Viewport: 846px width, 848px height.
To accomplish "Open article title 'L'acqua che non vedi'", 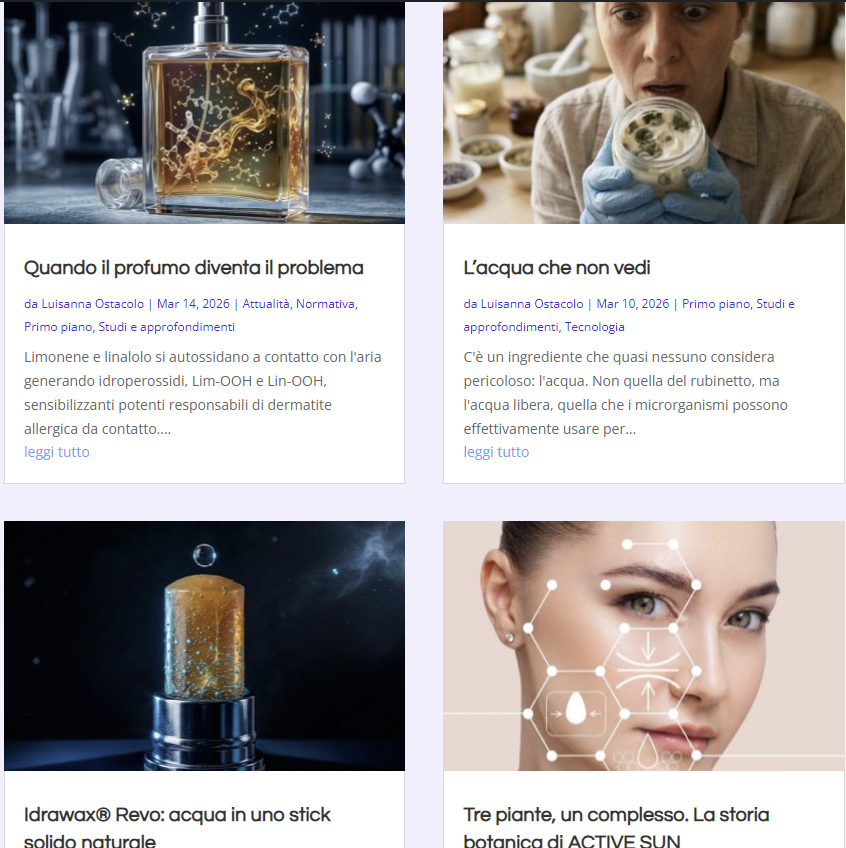I will (x=557, y=268).
